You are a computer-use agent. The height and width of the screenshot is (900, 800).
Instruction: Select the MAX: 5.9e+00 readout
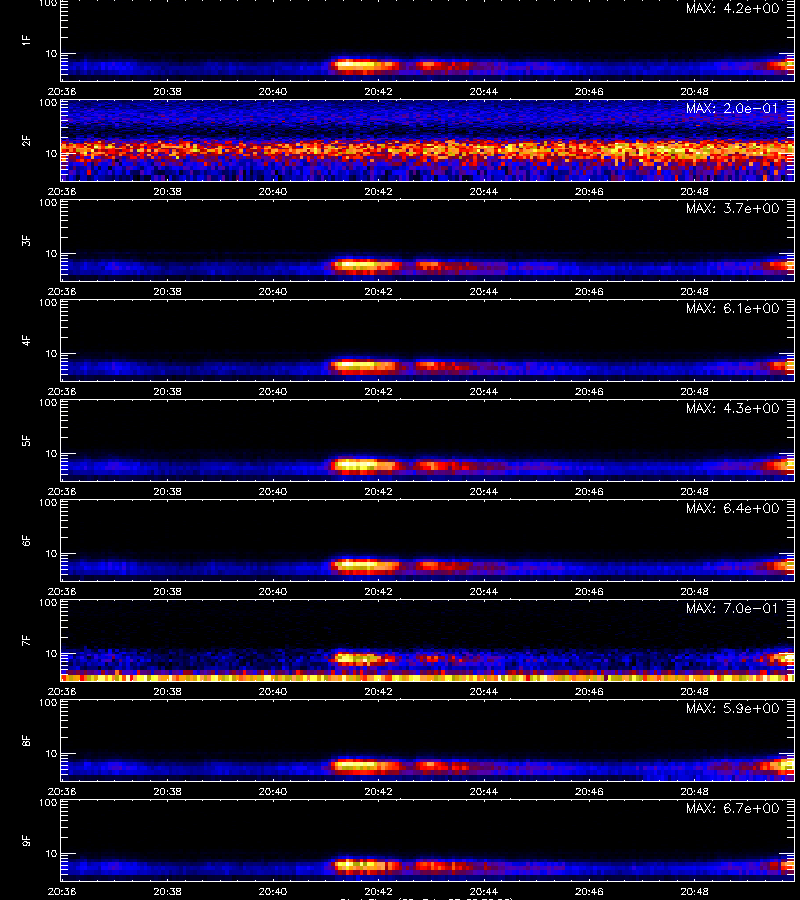tap(732, 708)
